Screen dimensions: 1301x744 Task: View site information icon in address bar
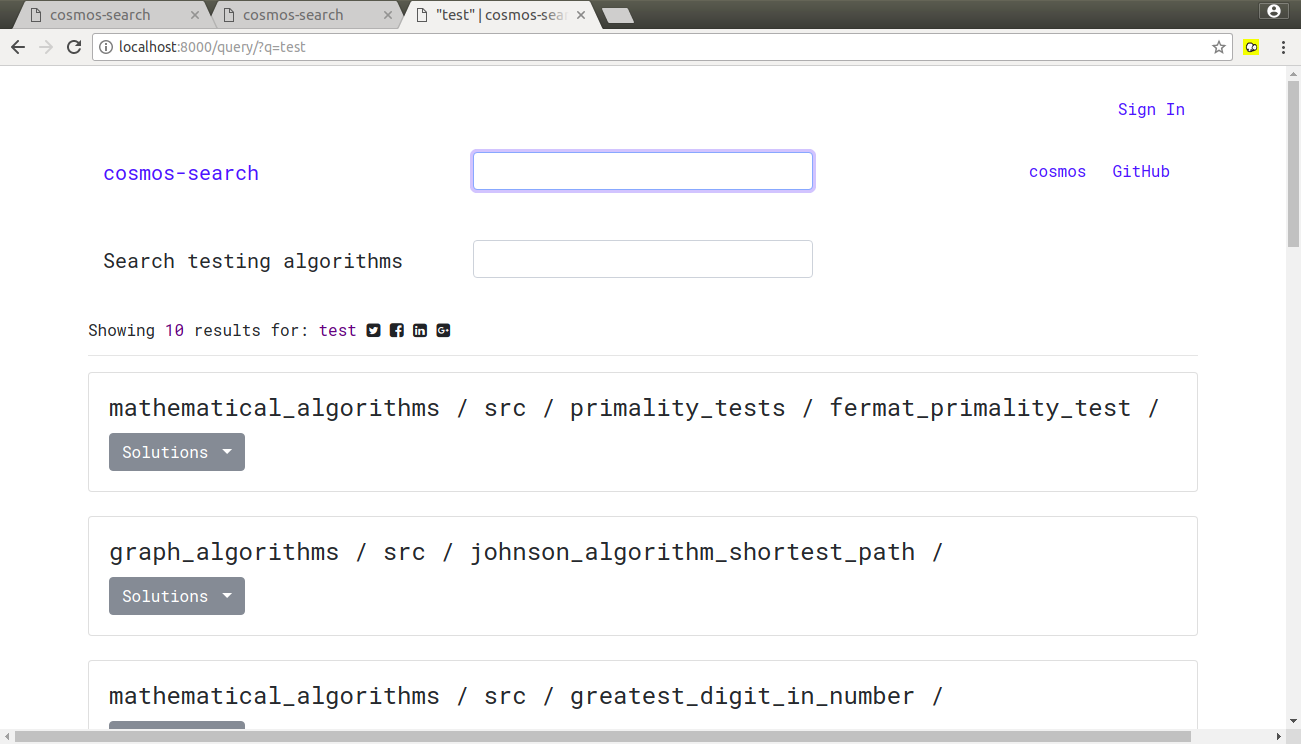pyautogui.click(x=106, y=47)
